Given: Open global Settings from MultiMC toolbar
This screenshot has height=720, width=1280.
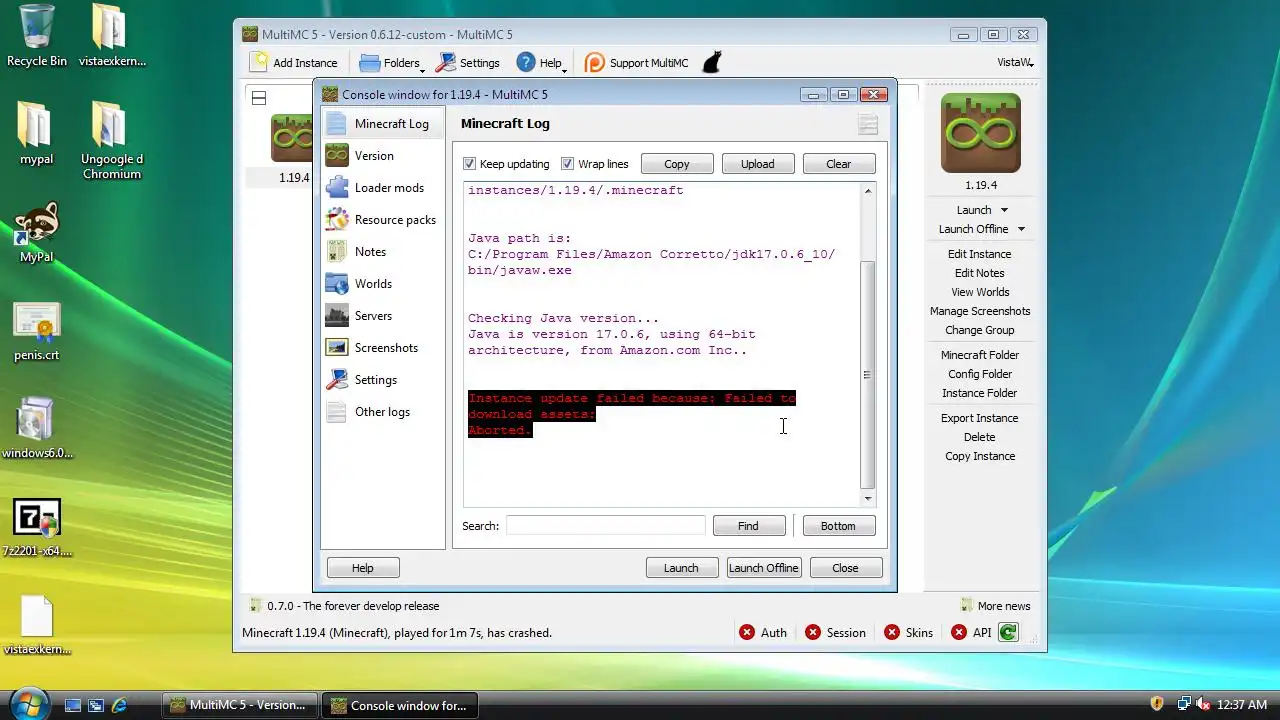Looking at the screenshot, I should pos(468,63).
